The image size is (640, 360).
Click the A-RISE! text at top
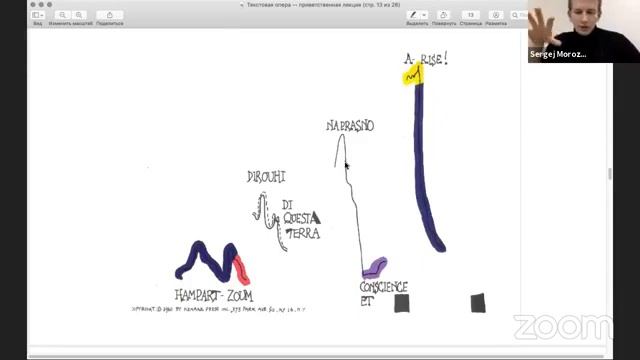point(426,59)
